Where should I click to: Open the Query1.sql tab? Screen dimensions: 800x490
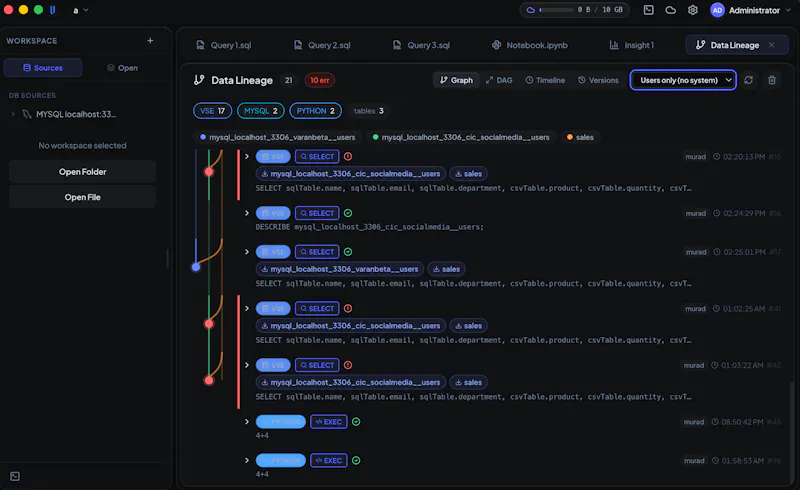point(224,45)
